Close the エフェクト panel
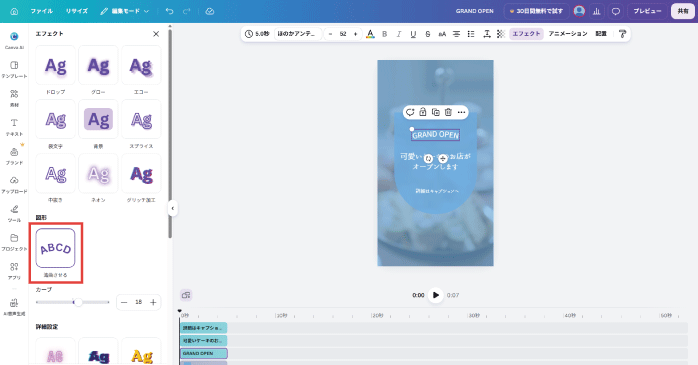 point(156,34)
